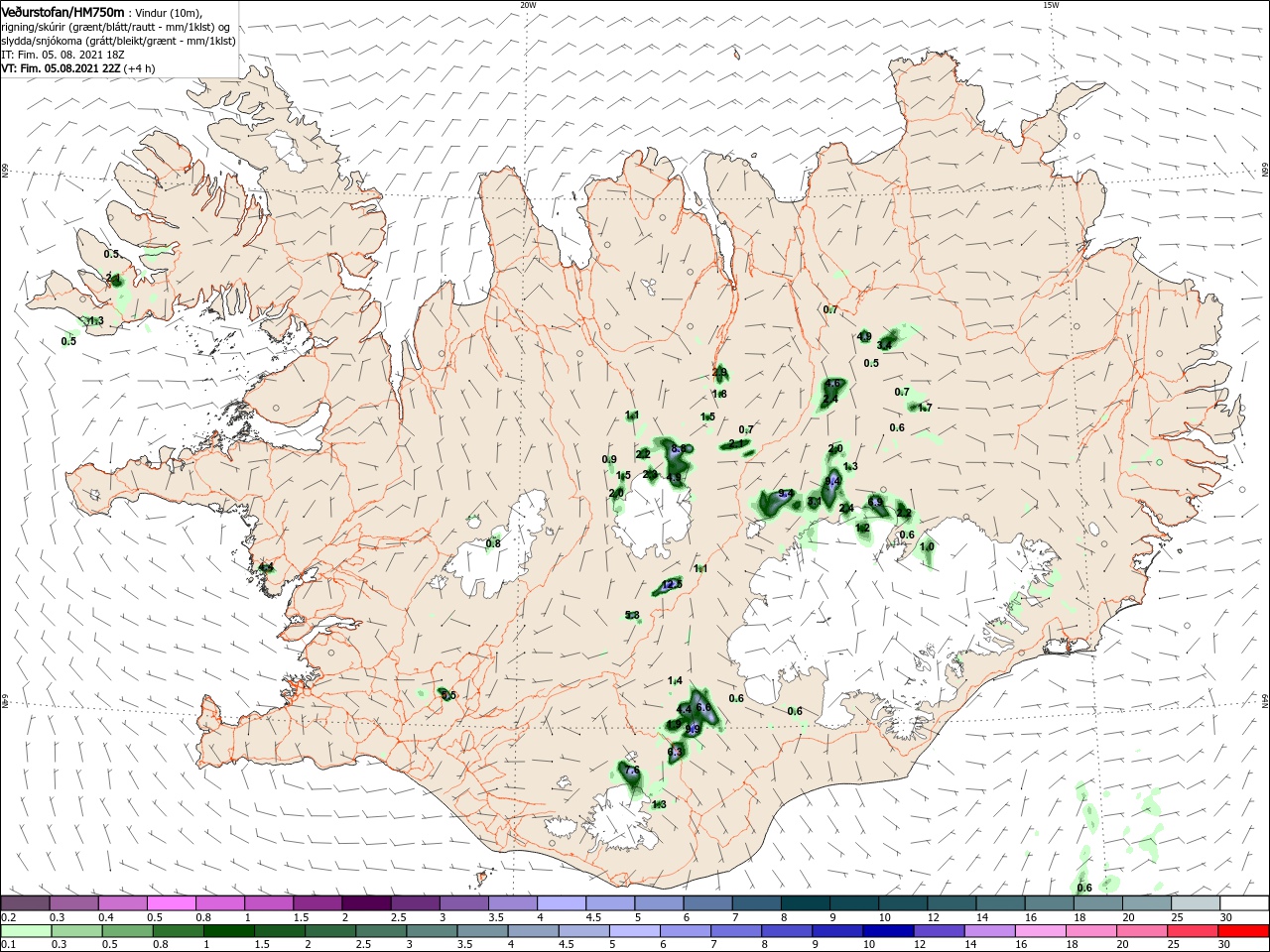Pick the bright pink 0.5 snow legend swatch
The image size is (1270, 952).
click(x=172, y=902)
